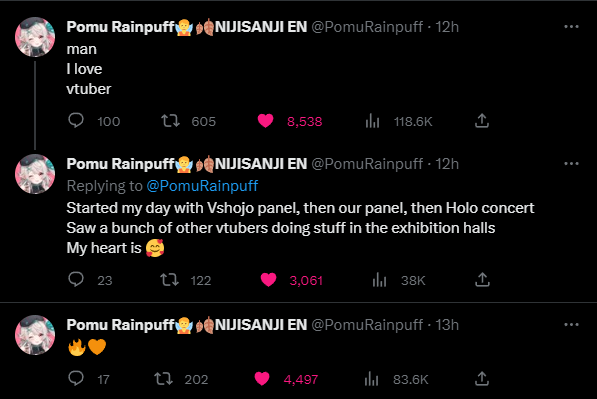Open the @PomuRainpuff mention link
Viewport: 597px width, 399px height.
pyautogui.click(x=202, y=186)
